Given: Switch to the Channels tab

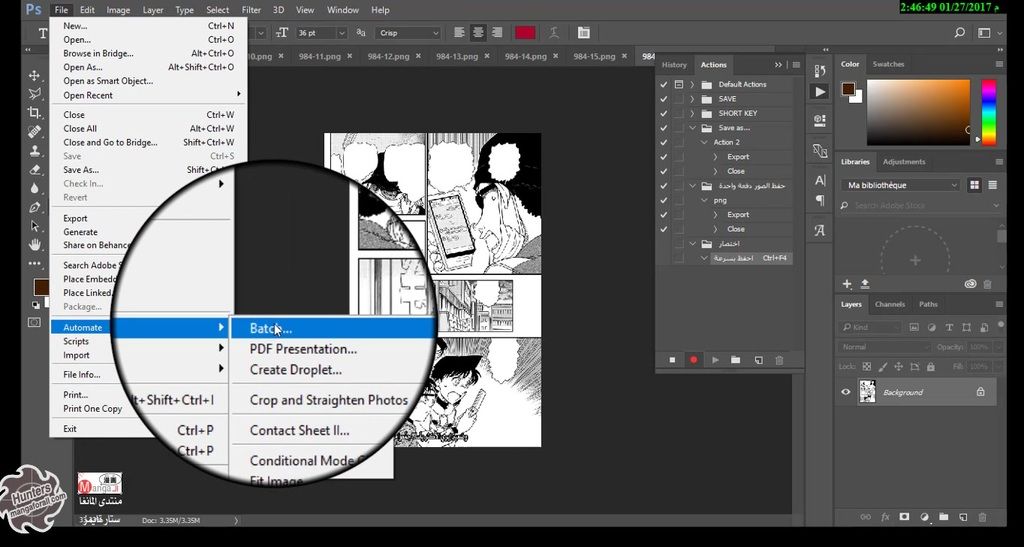Looking at the screenshot, I should (889, 304).
